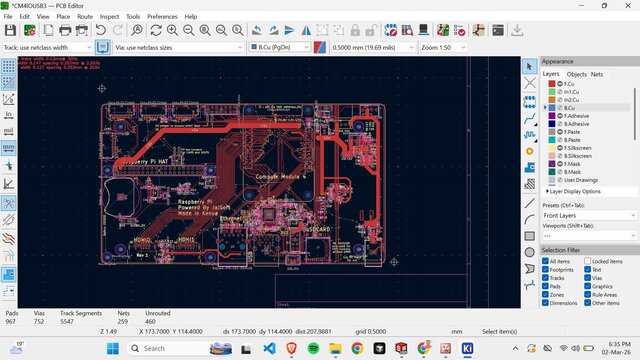Click the Zoom in magnifier icon
640x360 pixels.
172,30
